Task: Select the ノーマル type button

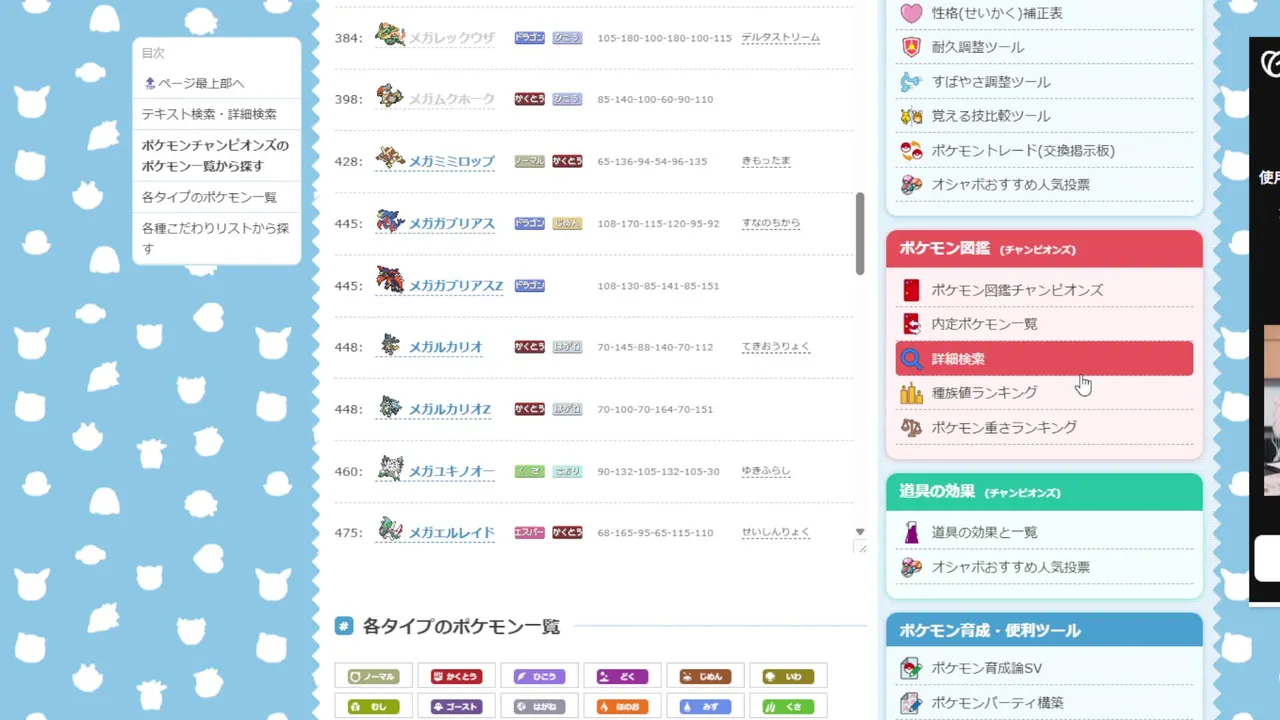Action: coord(373,677)
